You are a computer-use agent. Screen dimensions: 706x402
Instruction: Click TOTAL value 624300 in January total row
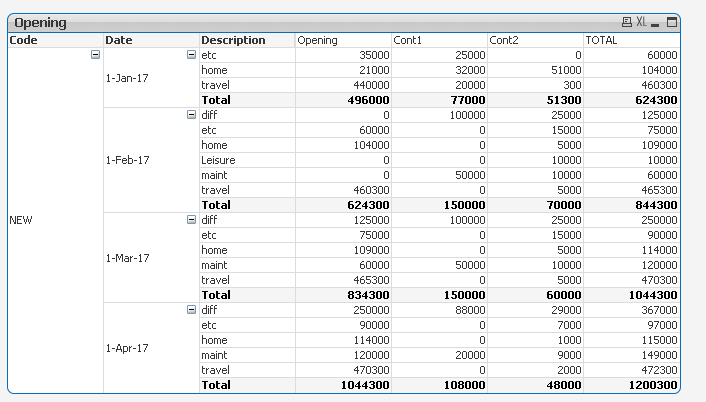pos(631,100)
